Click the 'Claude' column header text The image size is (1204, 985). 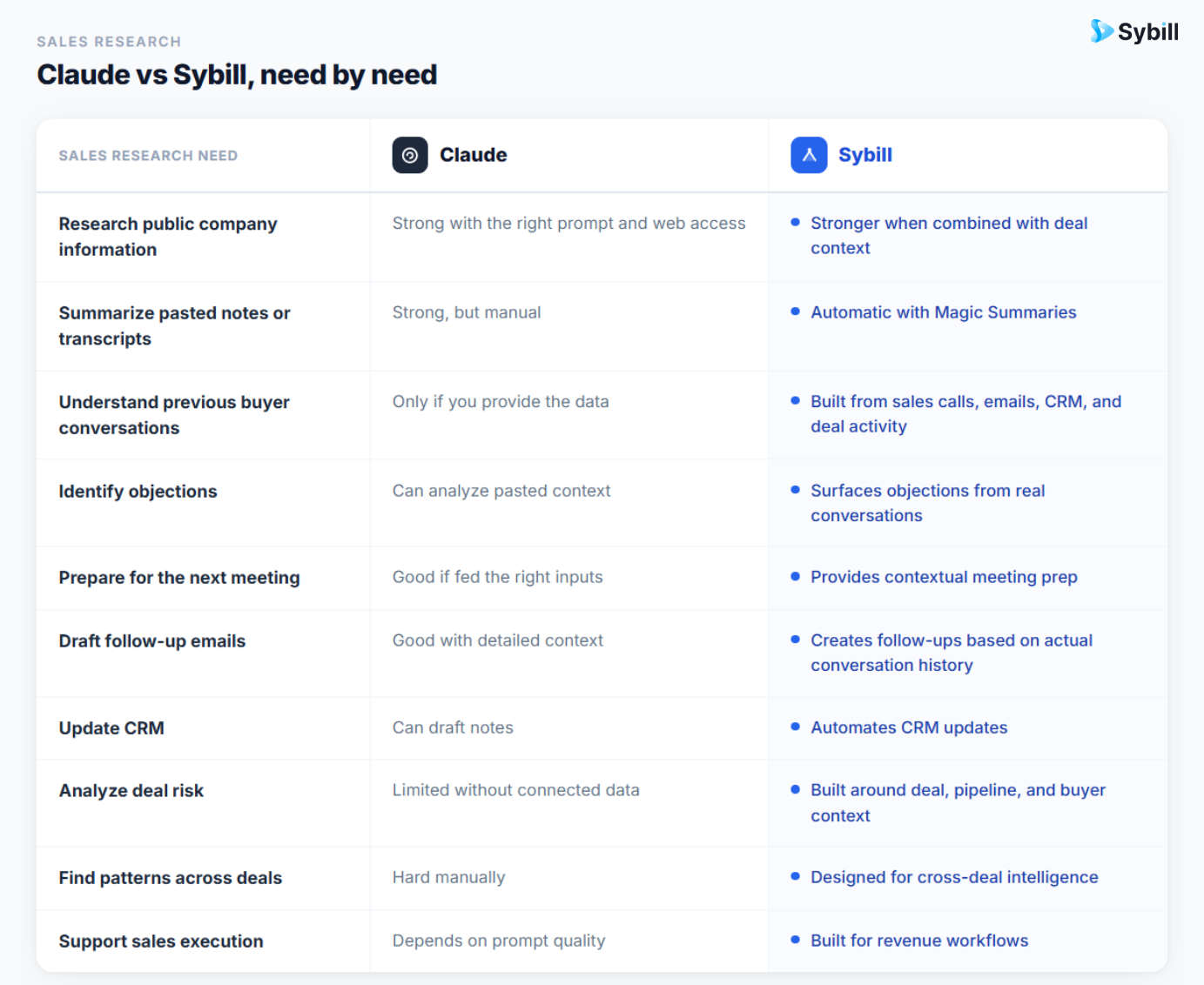coord(474,155)
